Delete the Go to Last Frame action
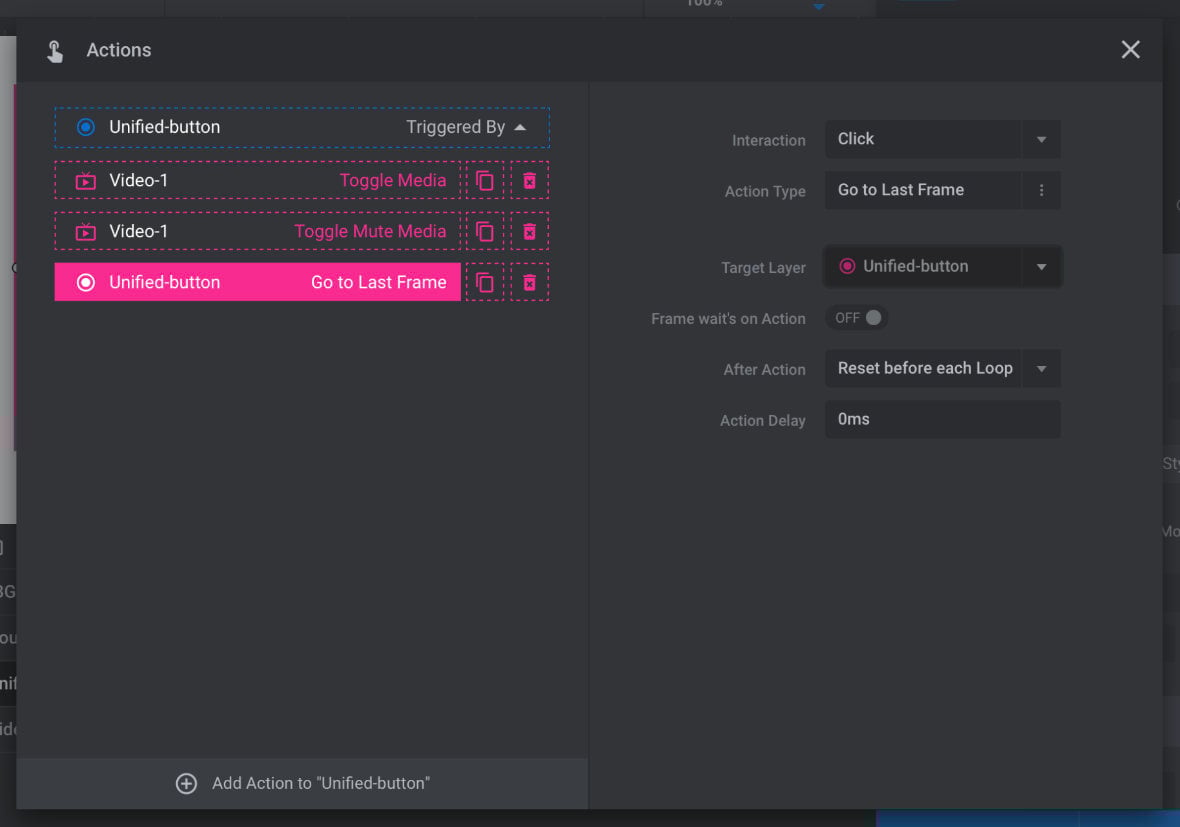1180x827 pixels. [x=530, y=282]
